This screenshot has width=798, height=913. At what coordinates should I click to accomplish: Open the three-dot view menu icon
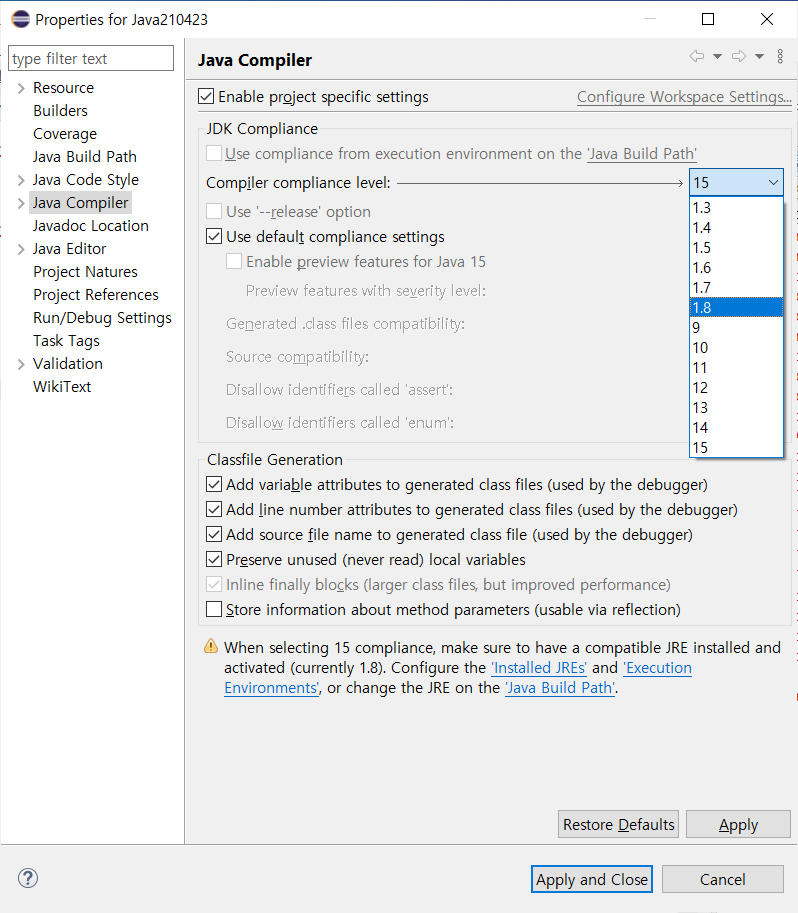(780, 56)
